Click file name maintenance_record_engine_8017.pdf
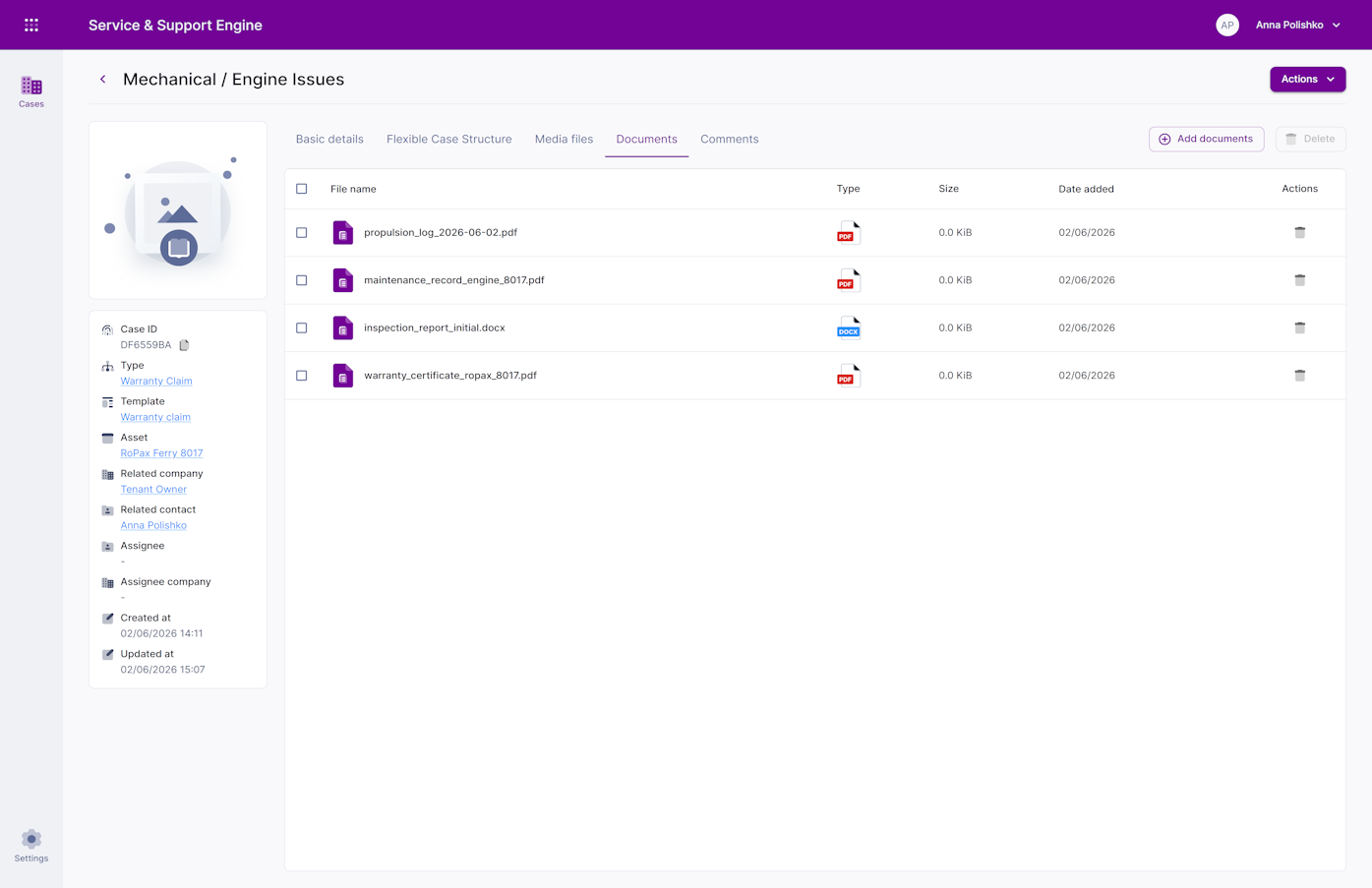The height and width of the screenshot is (888, 1372). click(453, 280)
